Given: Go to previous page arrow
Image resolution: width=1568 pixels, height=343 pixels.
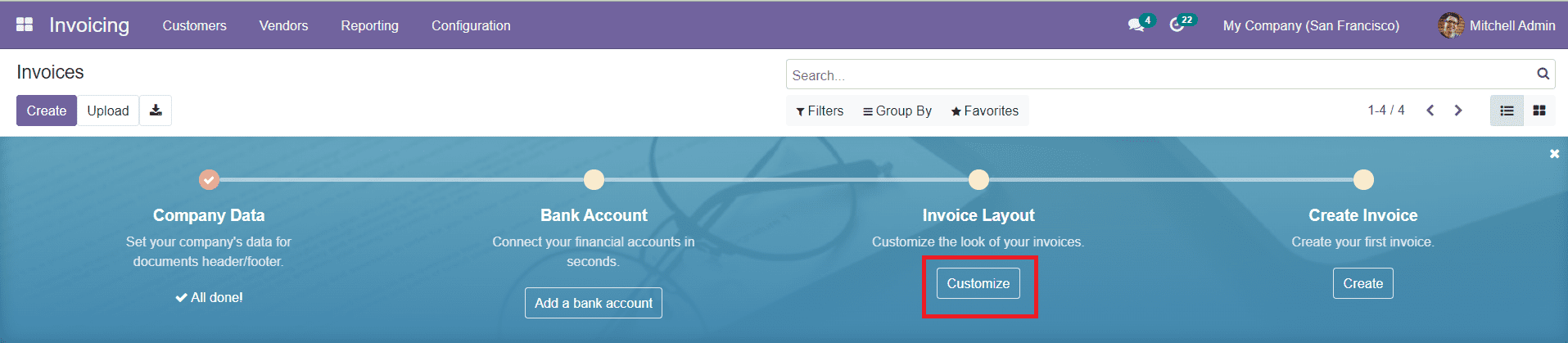Looking at the screenshot, I should (1430, 111).
